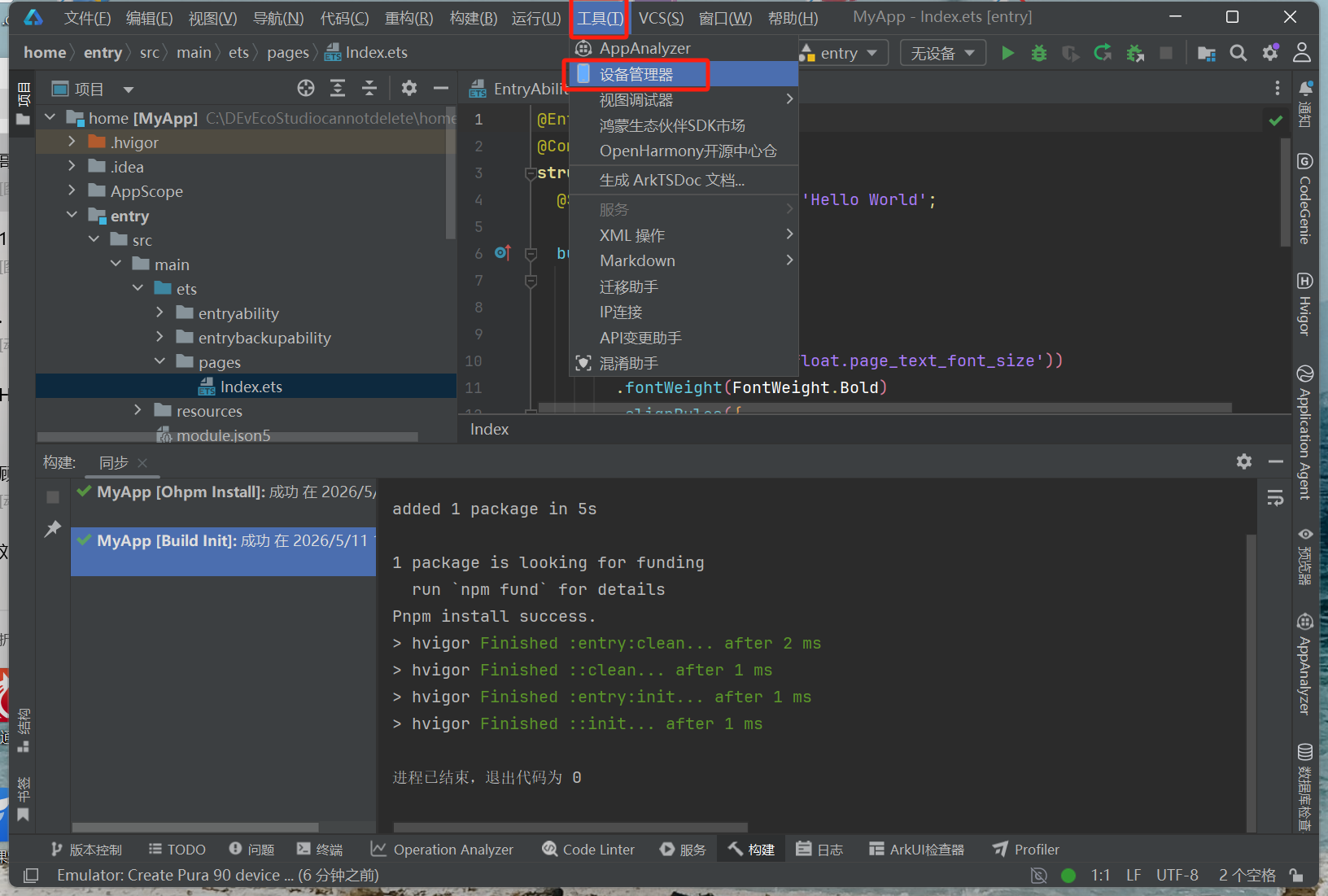Image resolution: width=1328 pixels, height=896 pixels.
Task: Click the hot reload icon in toolbar
Action: tap(1103, 53)
